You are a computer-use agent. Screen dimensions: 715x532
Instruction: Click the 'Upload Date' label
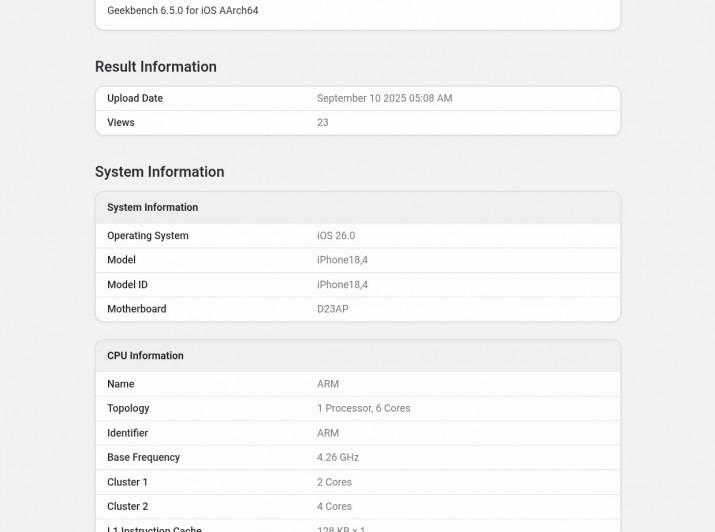(x=135, y=98)
